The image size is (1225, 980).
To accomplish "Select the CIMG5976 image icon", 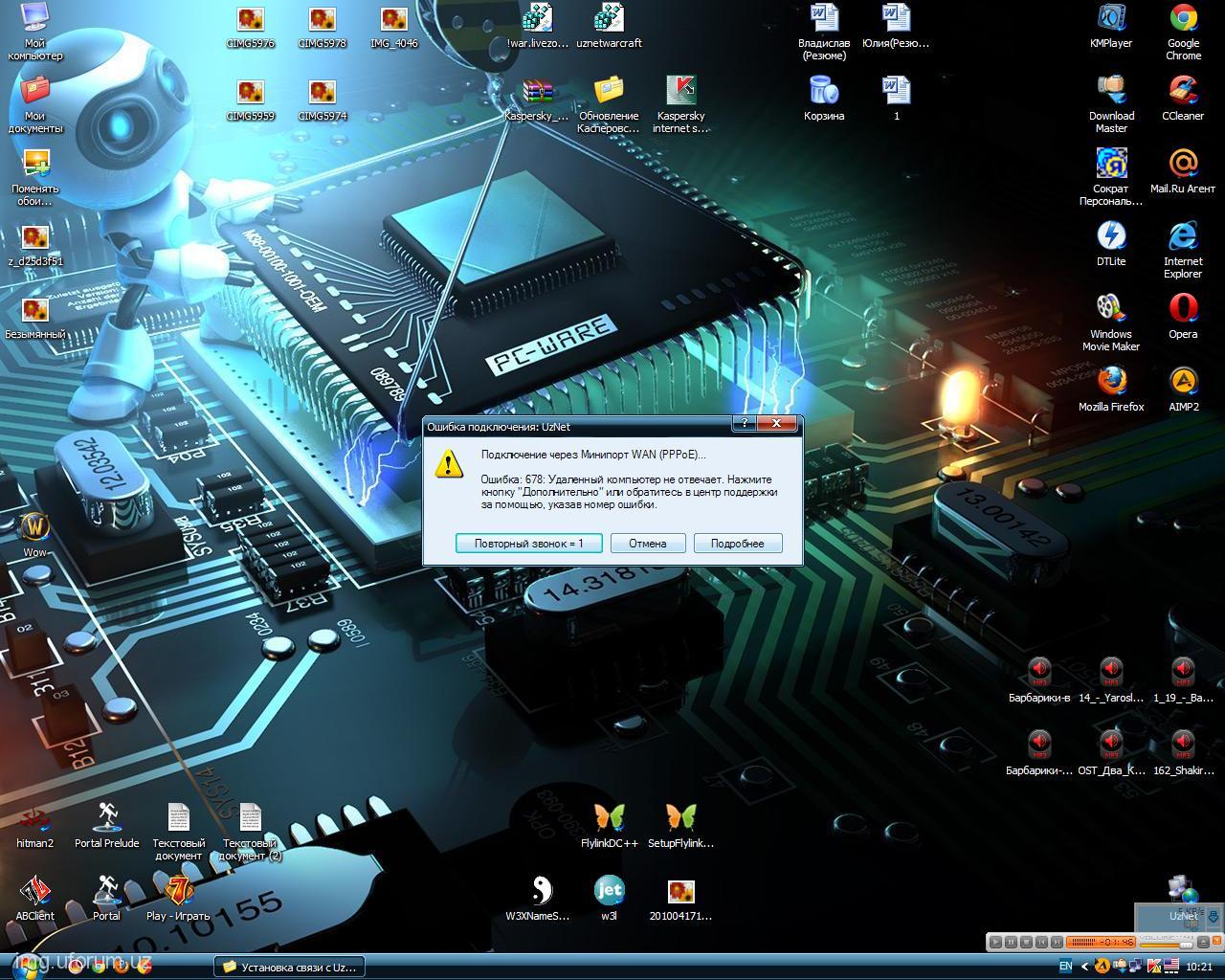I will (x=251, y=27).
